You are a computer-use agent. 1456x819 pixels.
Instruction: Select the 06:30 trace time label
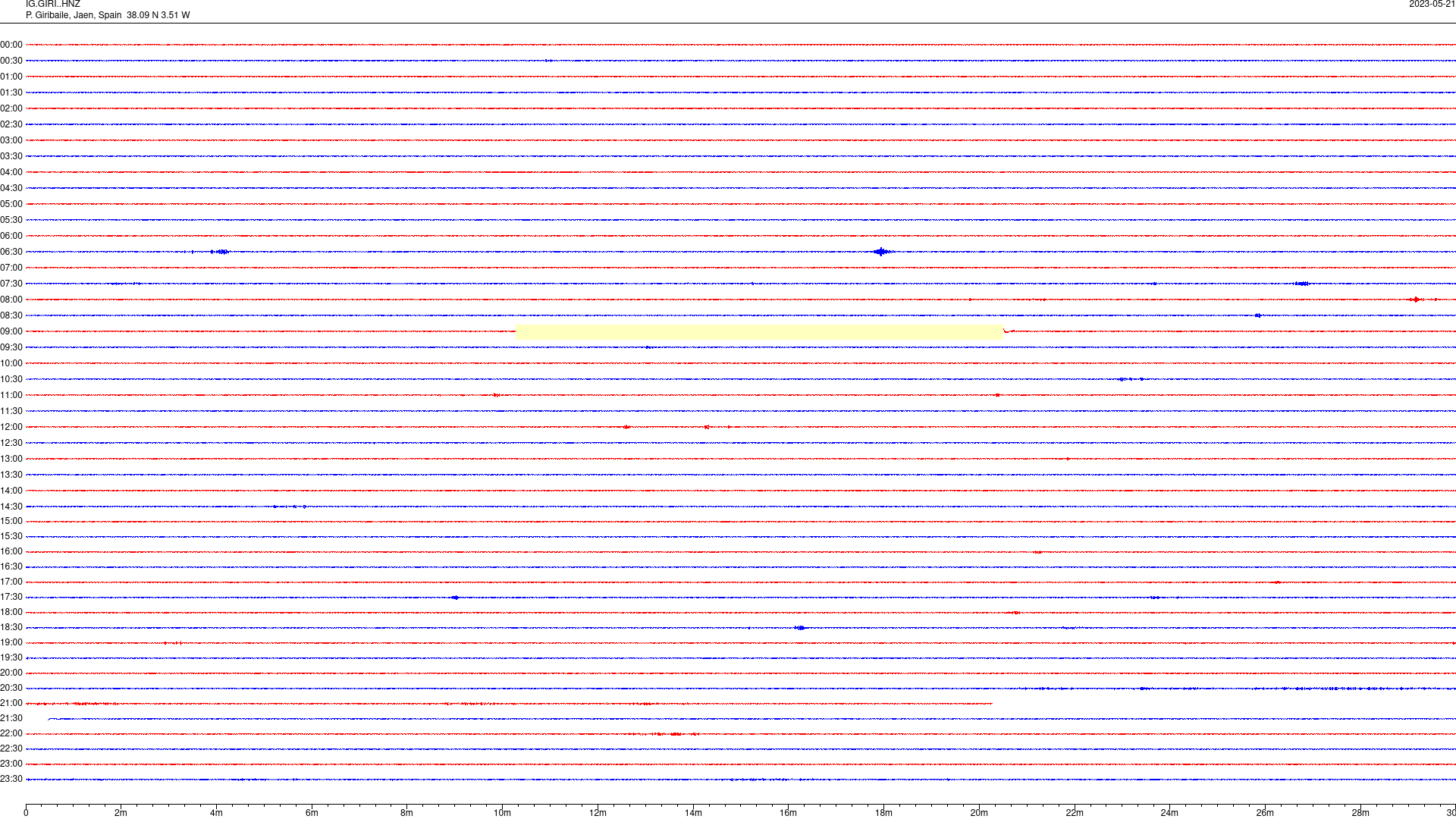[11, 252]
